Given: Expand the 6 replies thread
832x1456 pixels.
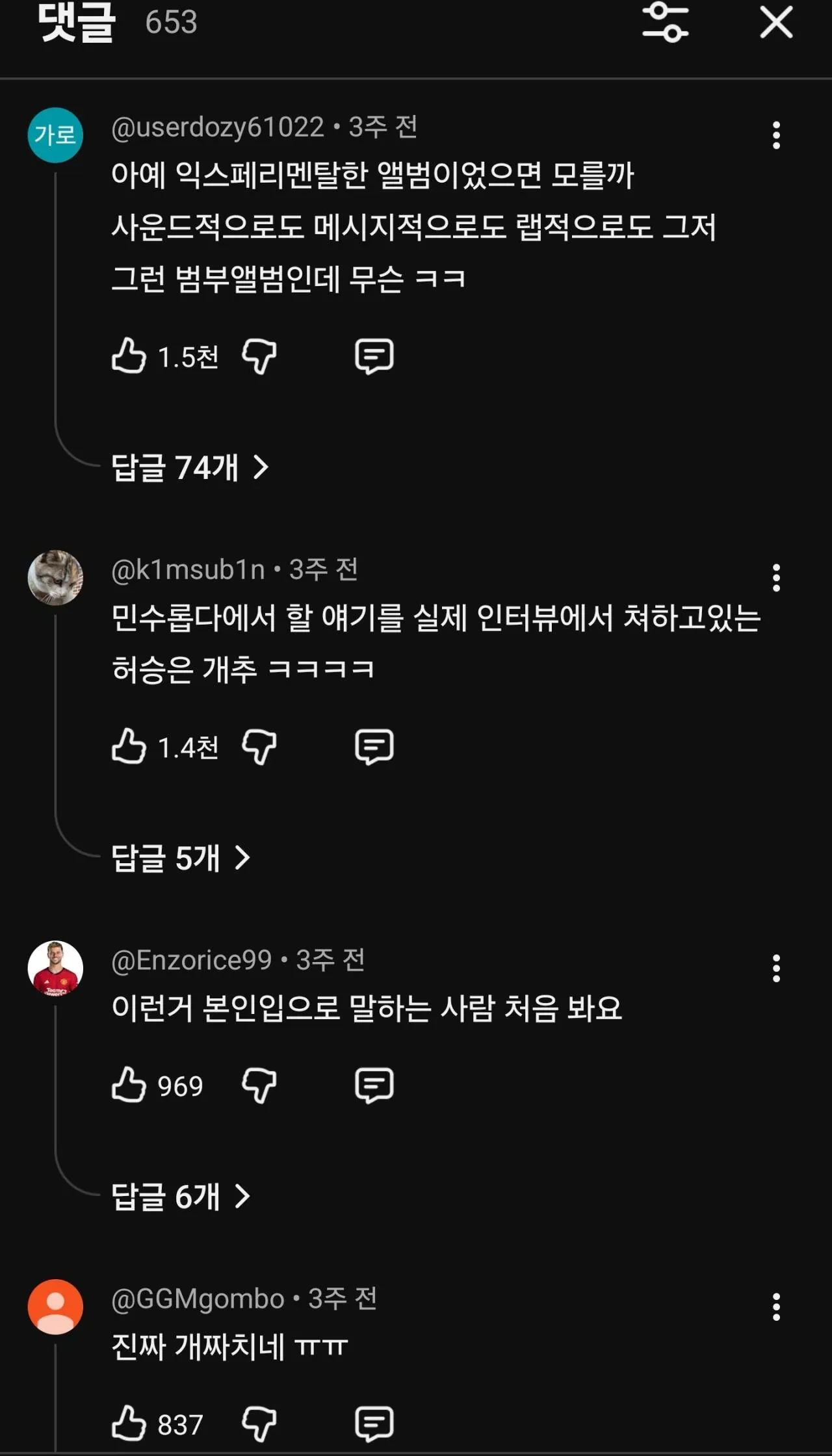Looking at the screenshot, I should click(181, 1197).
